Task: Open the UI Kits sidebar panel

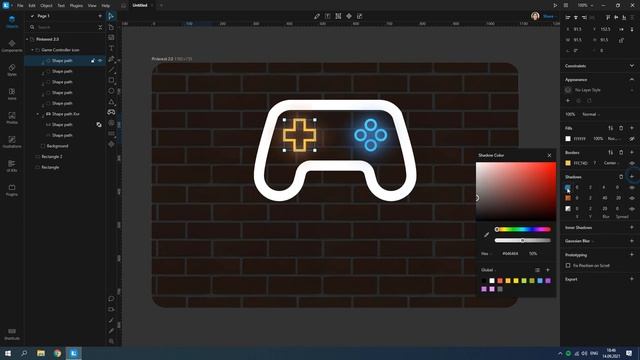Action: (x=12, y=166)
